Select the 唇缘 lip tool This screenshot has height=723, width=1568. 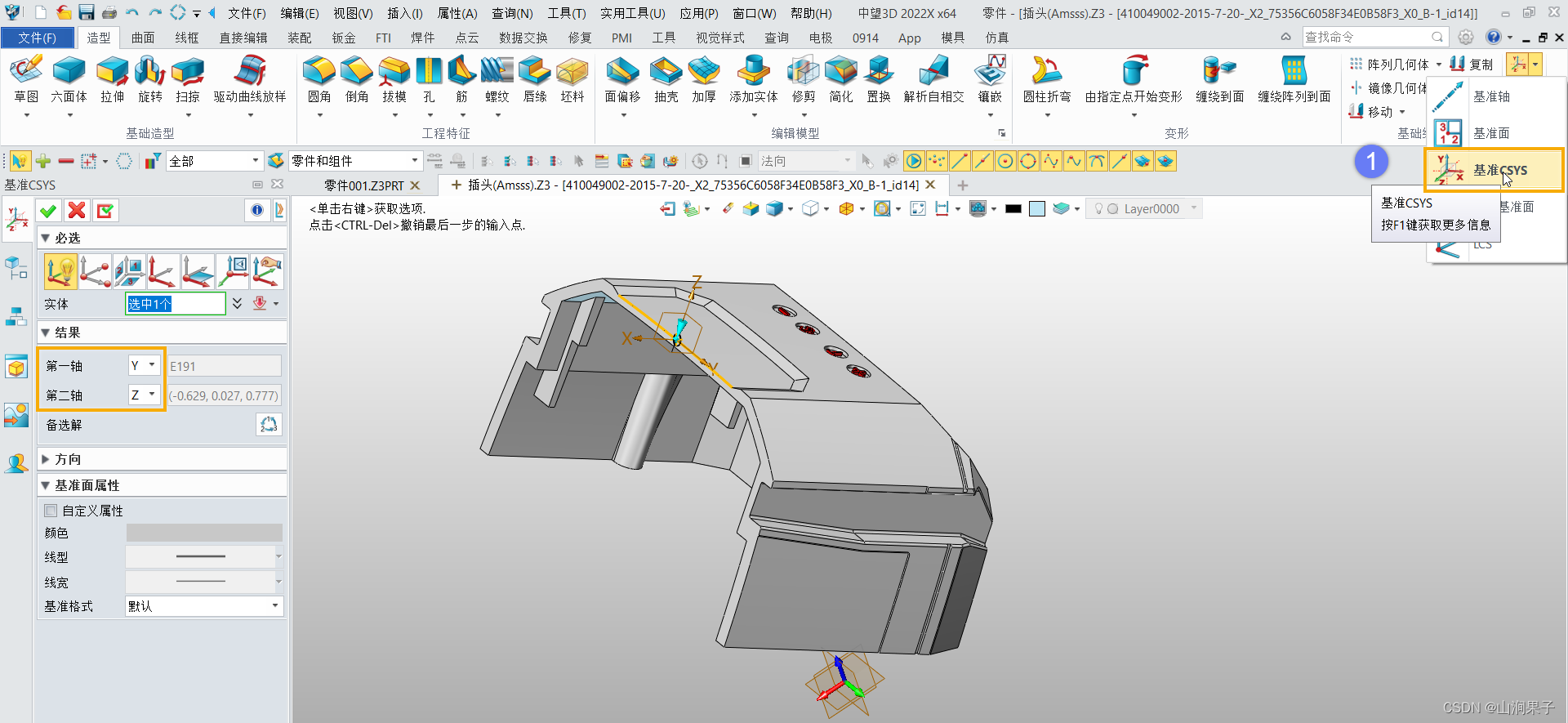pyautogui.click(x=535, y=79)
